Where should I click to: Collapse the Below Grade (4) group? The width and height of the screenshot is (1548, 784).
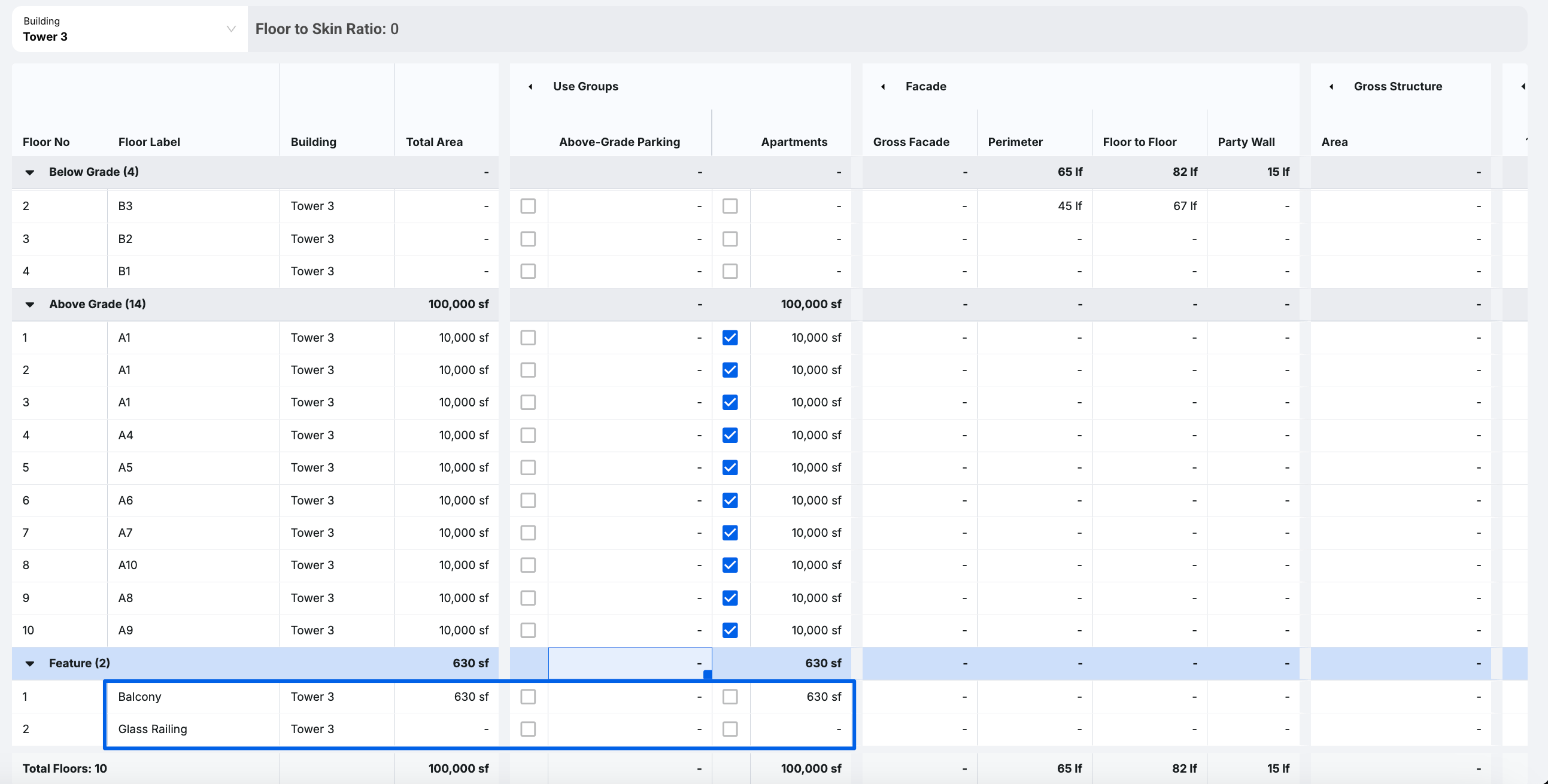(x=29, y=172)
